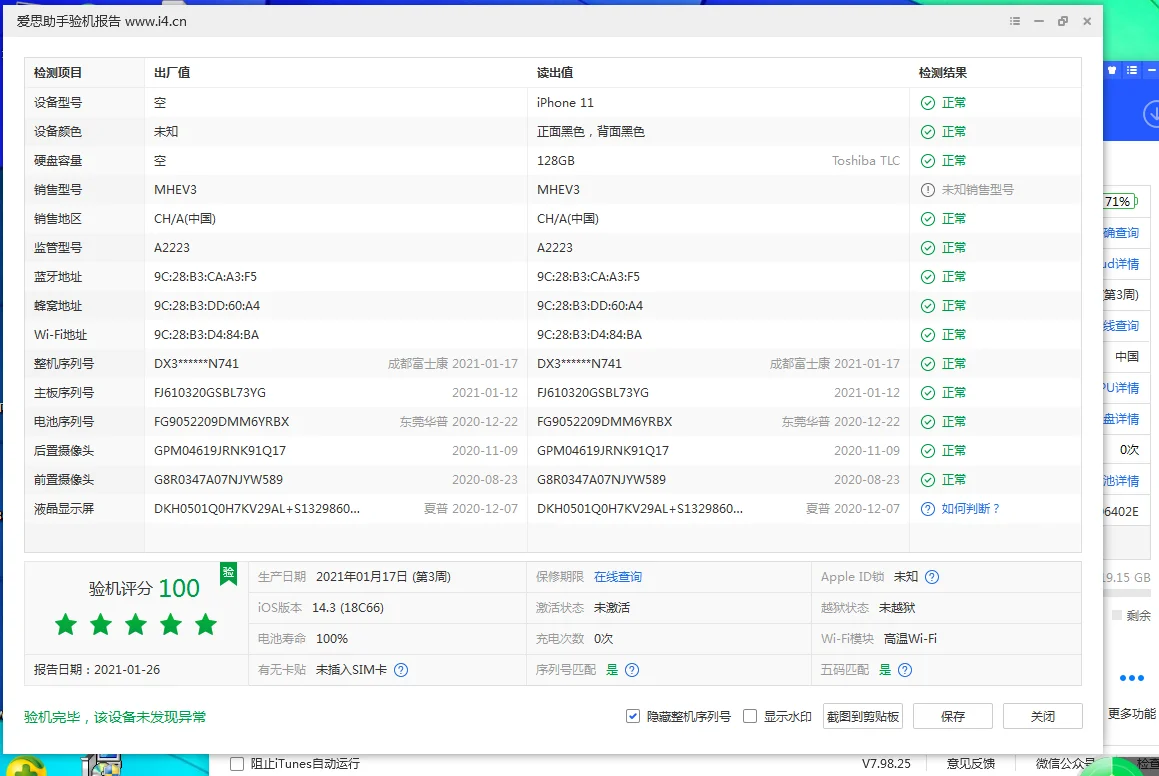Image resolution: width=1159 pixels, height=776 pixels.
Task: Select LCD serial DKH0501Q0H7KV29AL factory value
Action: (257, 509)
